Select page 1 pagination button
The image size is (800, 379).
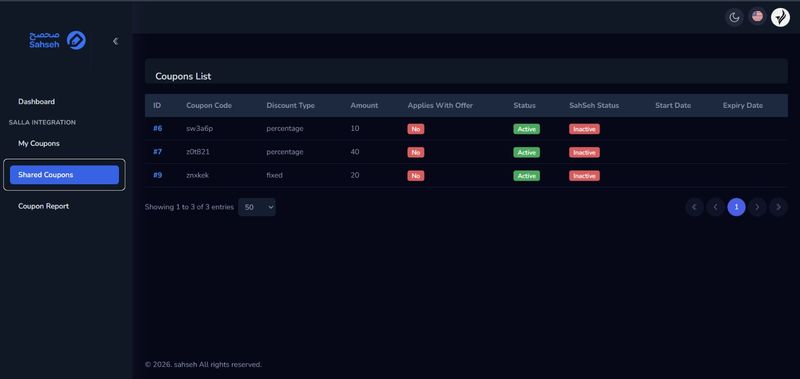[736, 207]
